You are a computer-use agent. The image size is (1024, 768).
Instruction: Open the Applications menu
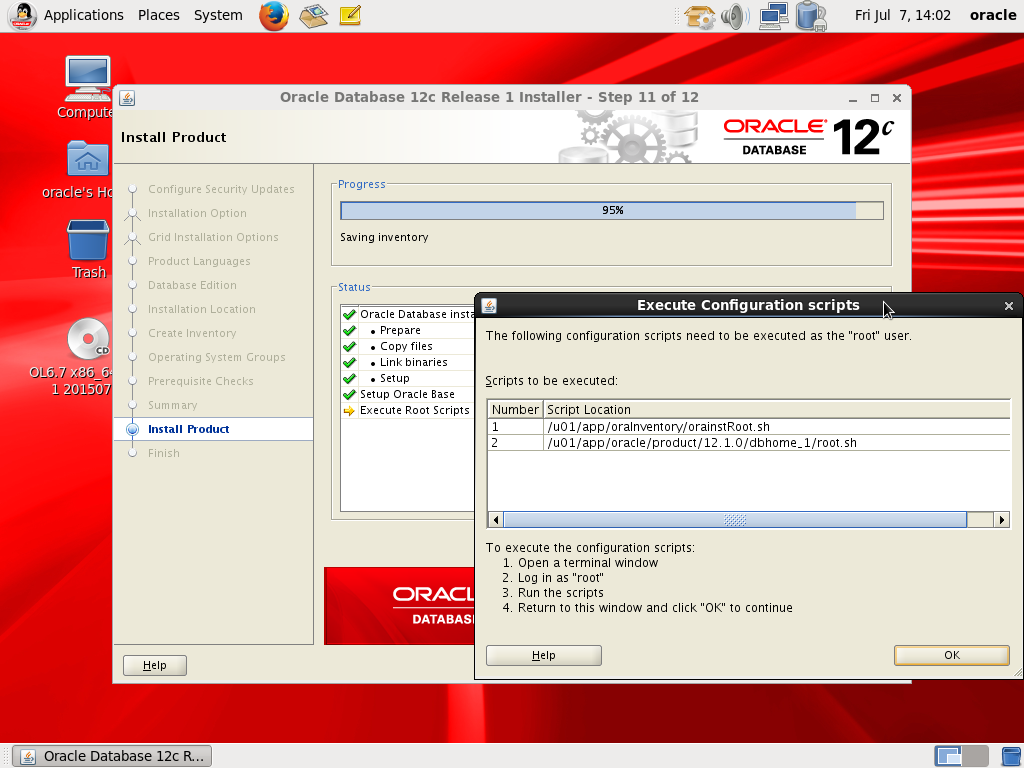tap(84, 15)
